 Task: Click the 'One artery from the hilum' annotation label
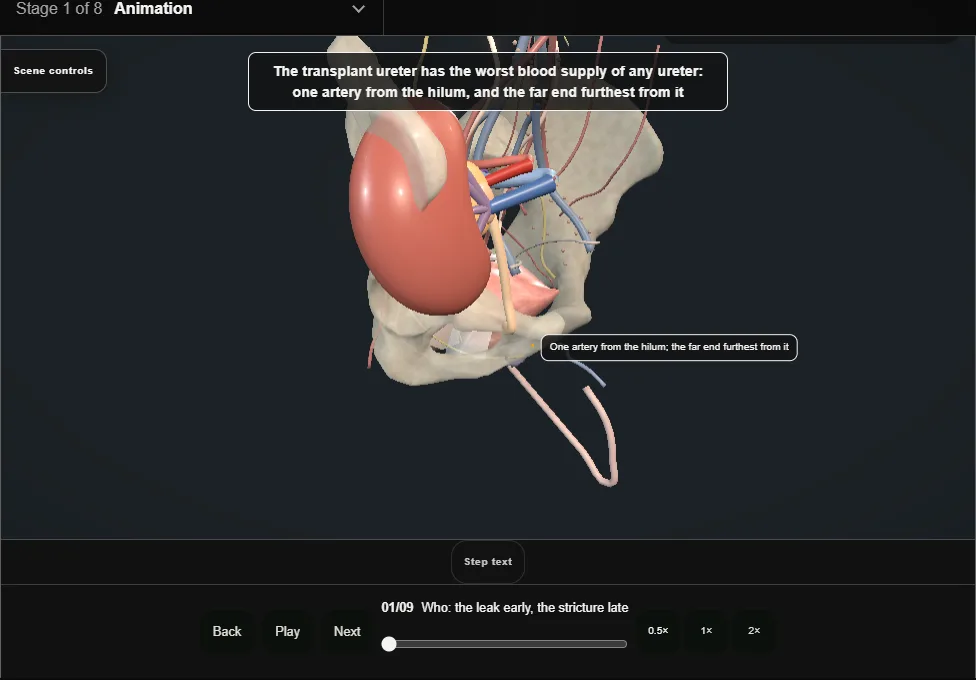(669, 347)
